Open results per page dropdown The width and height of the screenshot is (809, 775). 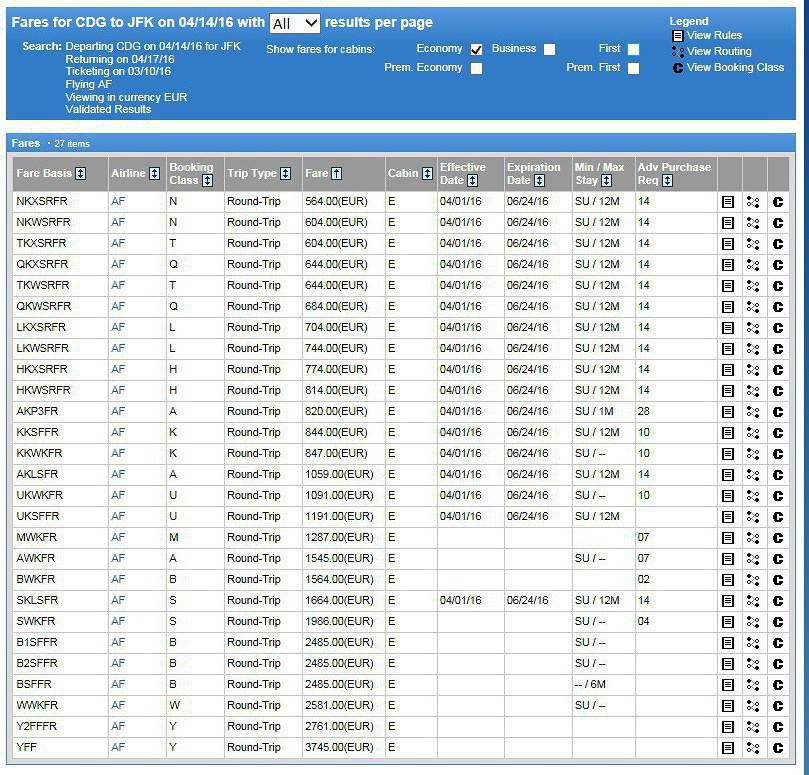tap(295, 23)
